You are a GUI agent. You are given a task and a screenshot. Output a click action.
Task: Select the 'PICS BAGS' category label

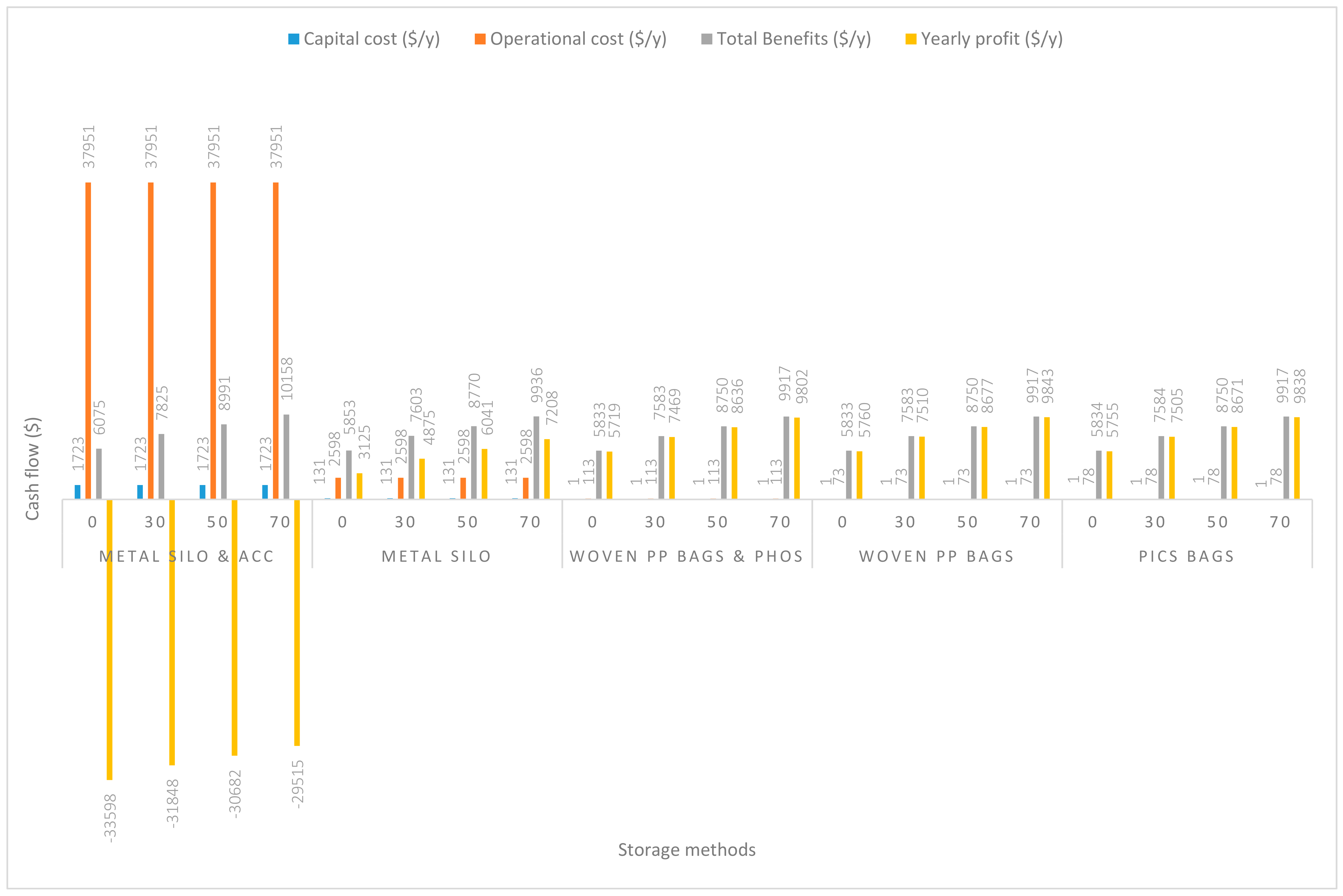point(1186,557)
